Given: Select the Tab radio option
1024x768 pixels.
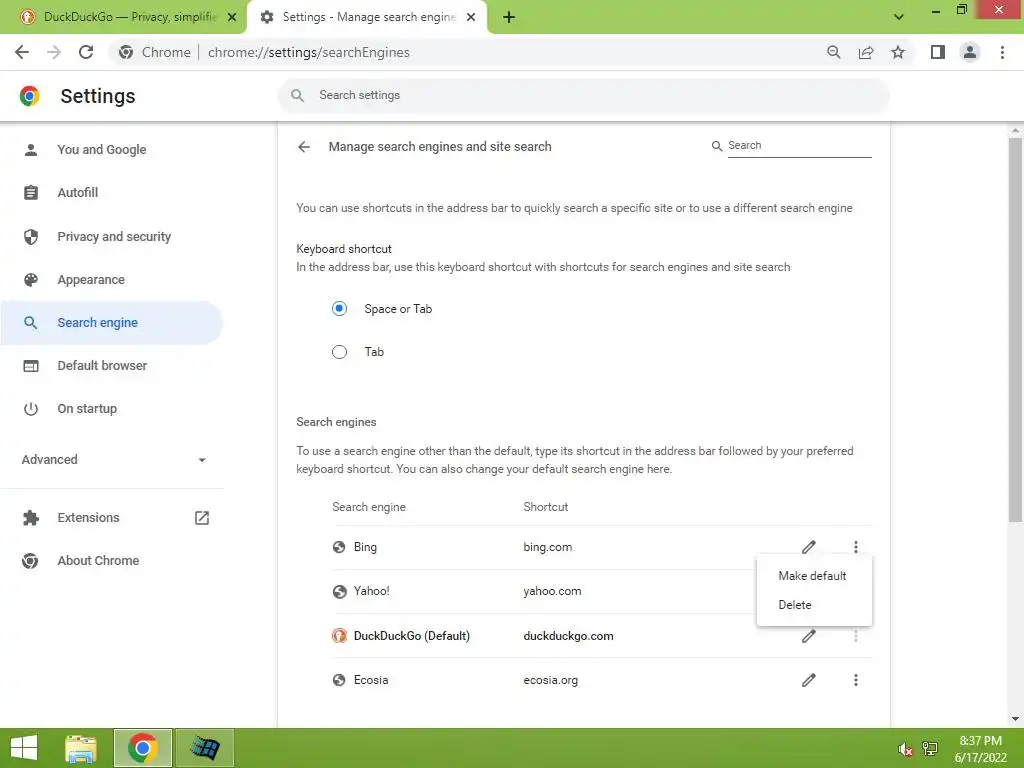Looking at the screenshot, I should tap(339, 352).
